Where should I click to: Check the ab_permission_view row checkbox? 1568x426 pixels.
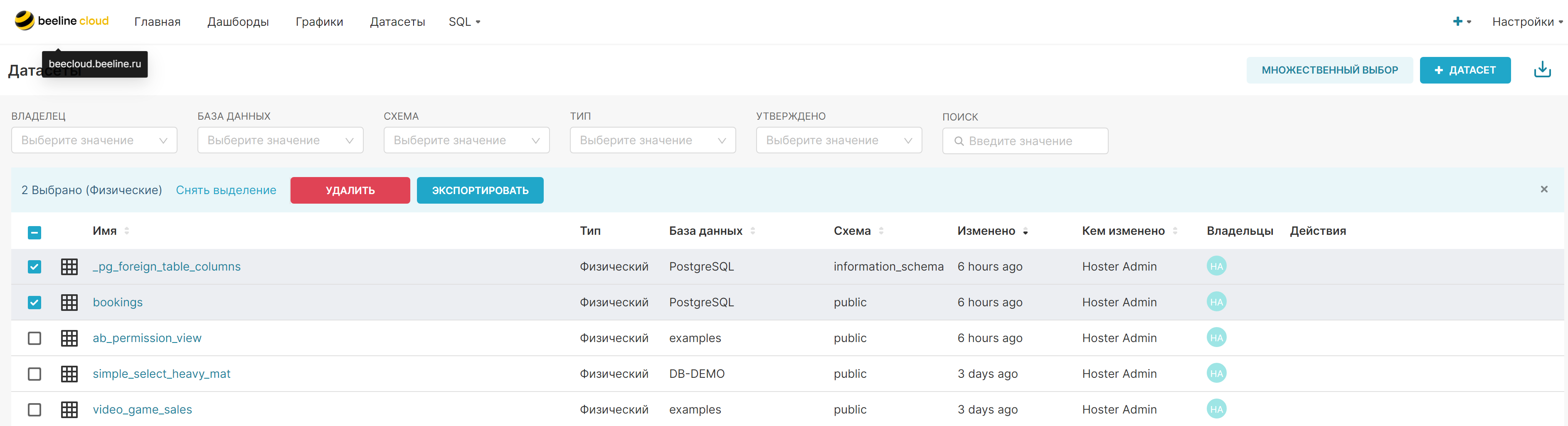click(35, 338)
